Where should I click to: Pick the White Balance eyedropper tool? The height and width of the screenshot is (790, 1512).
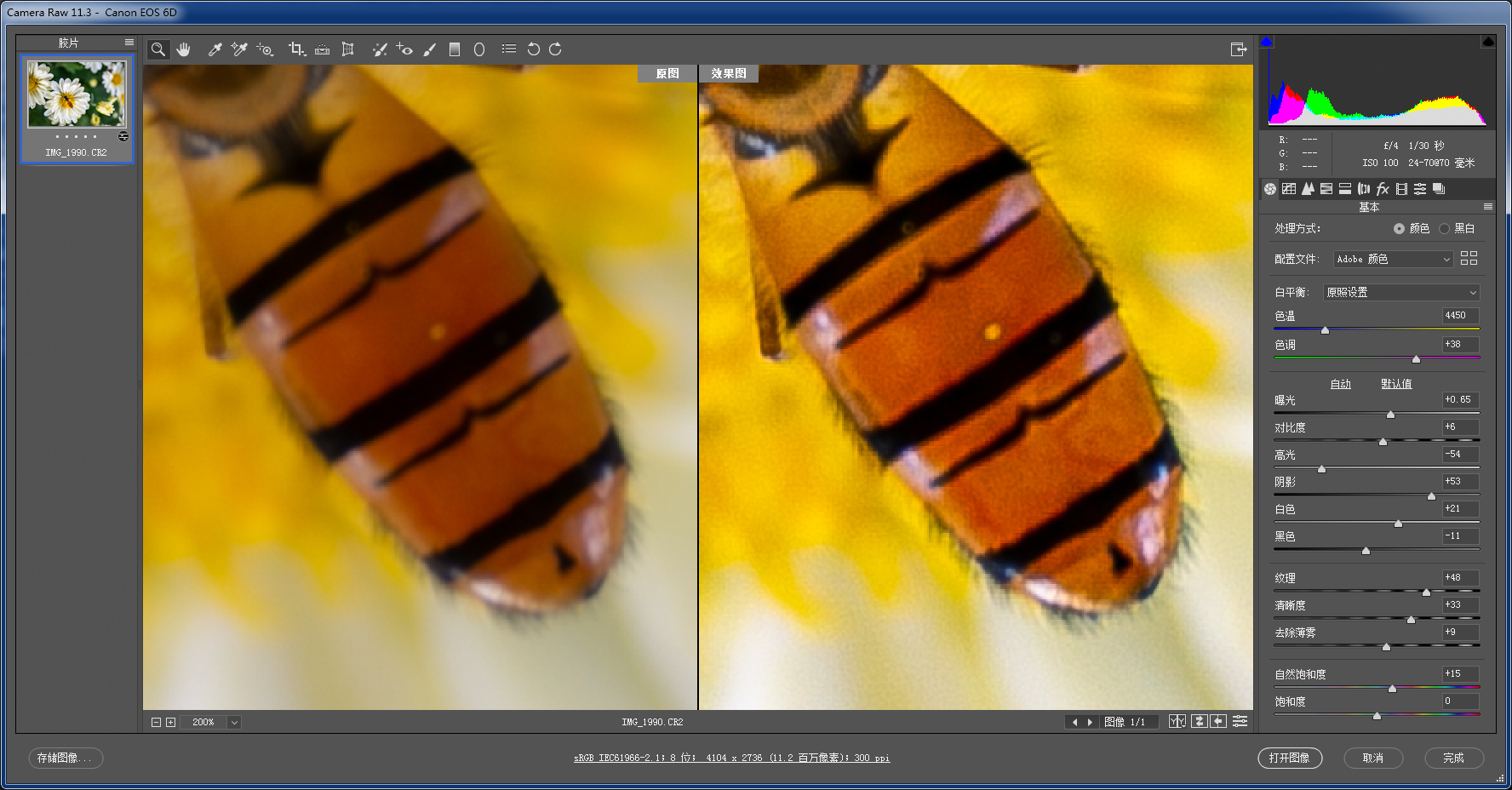click(x=215, y=49)
